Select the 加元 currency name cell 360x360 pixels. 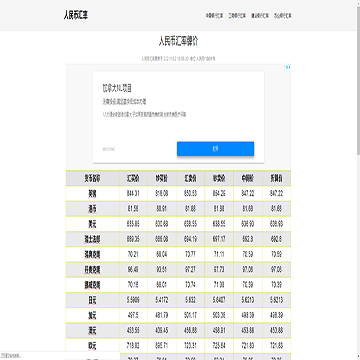(x=92, y=316)
